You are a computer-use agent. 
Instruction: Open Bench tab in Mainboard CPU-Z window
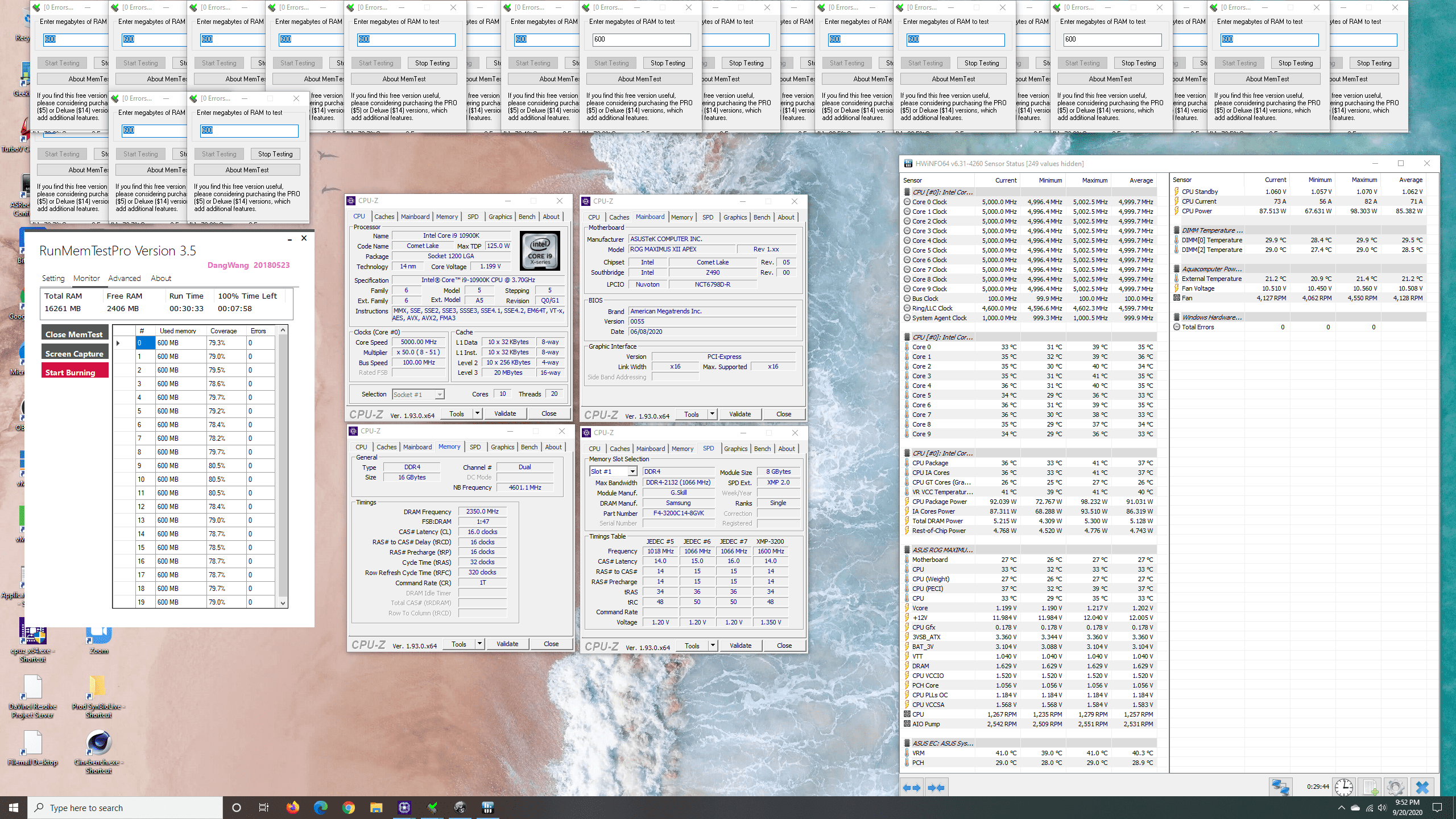(762, 217)
